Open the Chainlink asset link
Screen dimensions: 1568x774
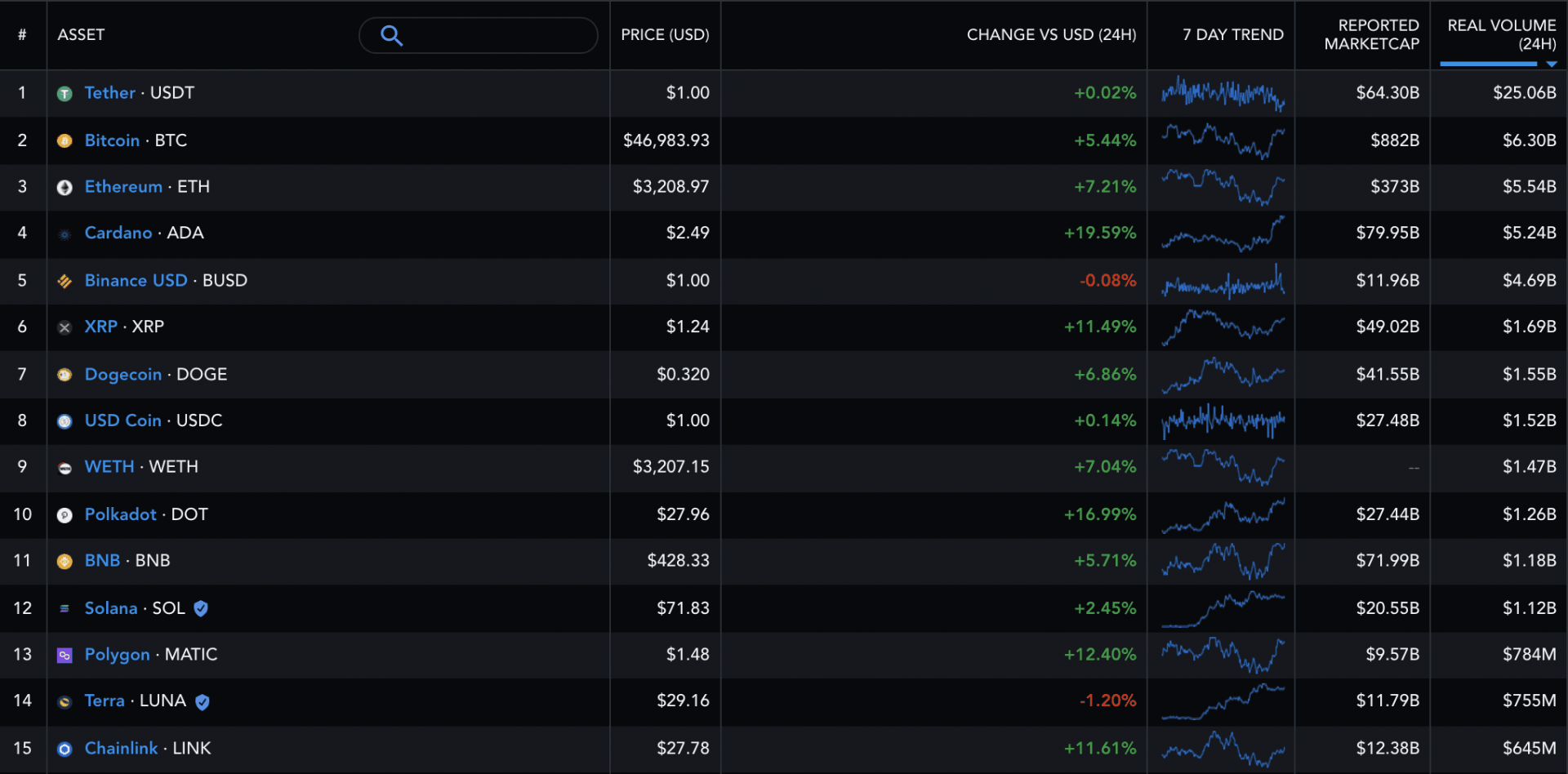click(122, 749)
